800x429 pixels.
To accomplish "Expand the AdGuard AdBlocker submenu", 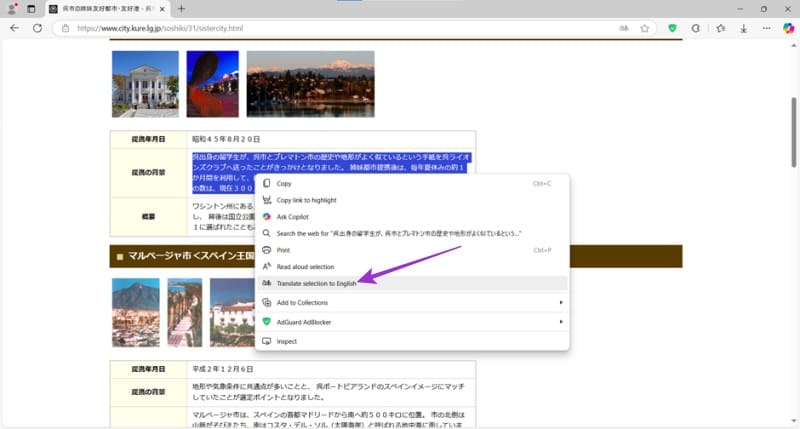I will 412,322.
